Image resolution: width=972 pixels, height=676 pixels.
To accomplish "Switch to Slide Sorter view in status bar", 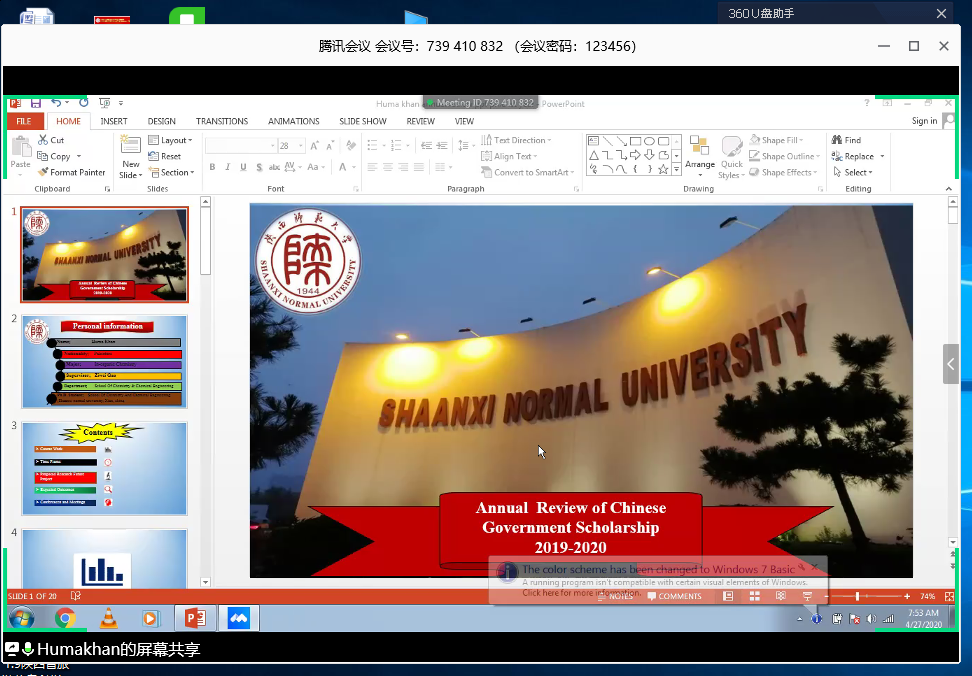I will click(754, 596).
